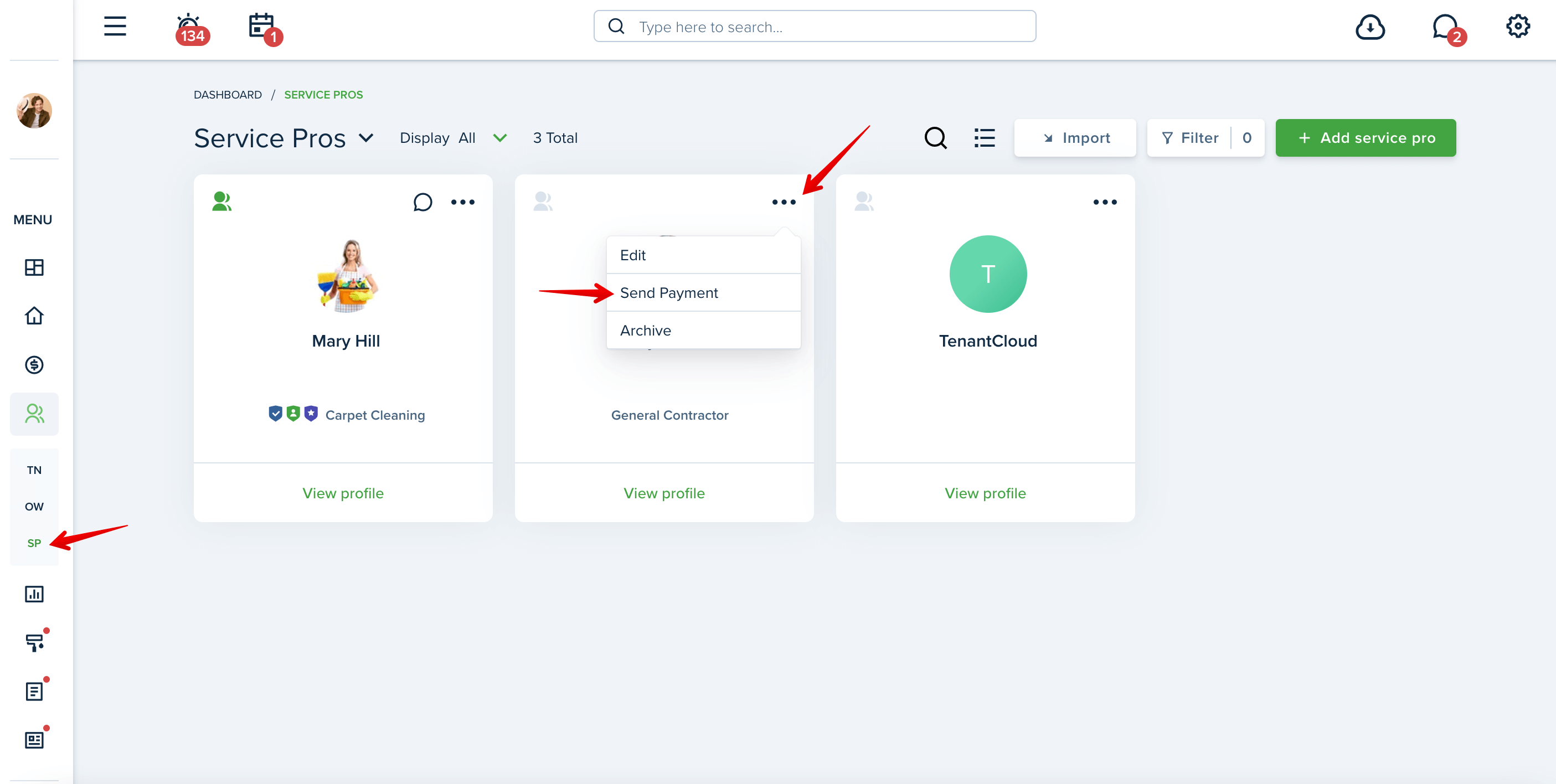The height and width of the screenshot is (784, 1556).
Task: Open the reports chart icon in sidebar
Action: pos(34,594)
